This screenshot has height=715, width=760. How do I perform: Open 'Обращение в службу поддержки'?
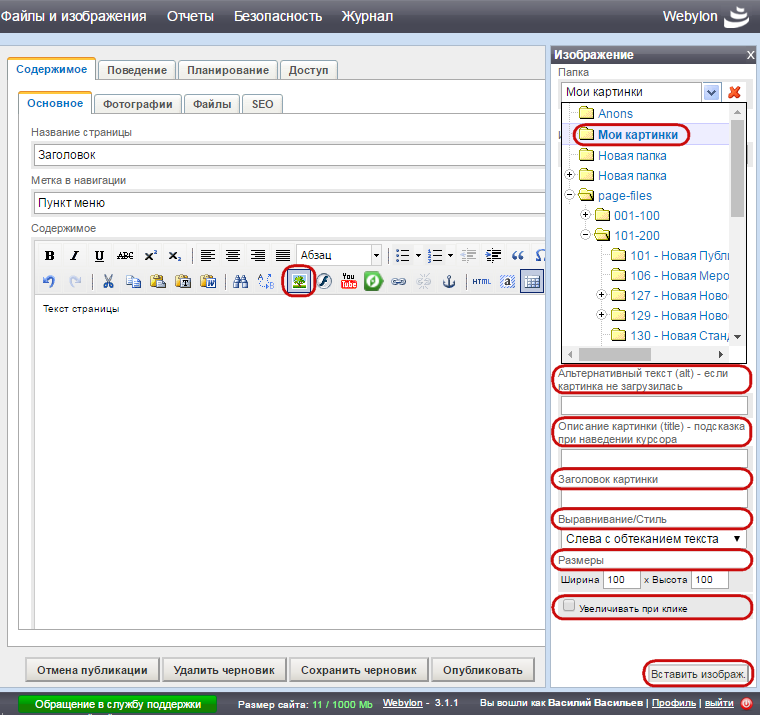[x=118, y=704]
